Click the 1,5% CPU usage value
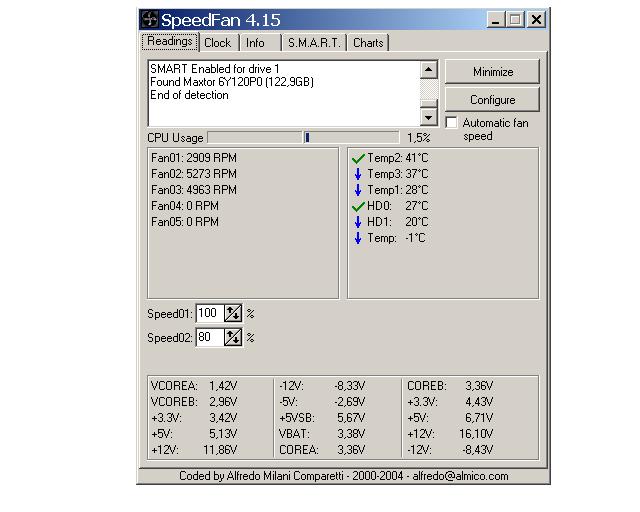Image resolution: width=640 pixels, height=512 pixels. click(x=419, y=138)
